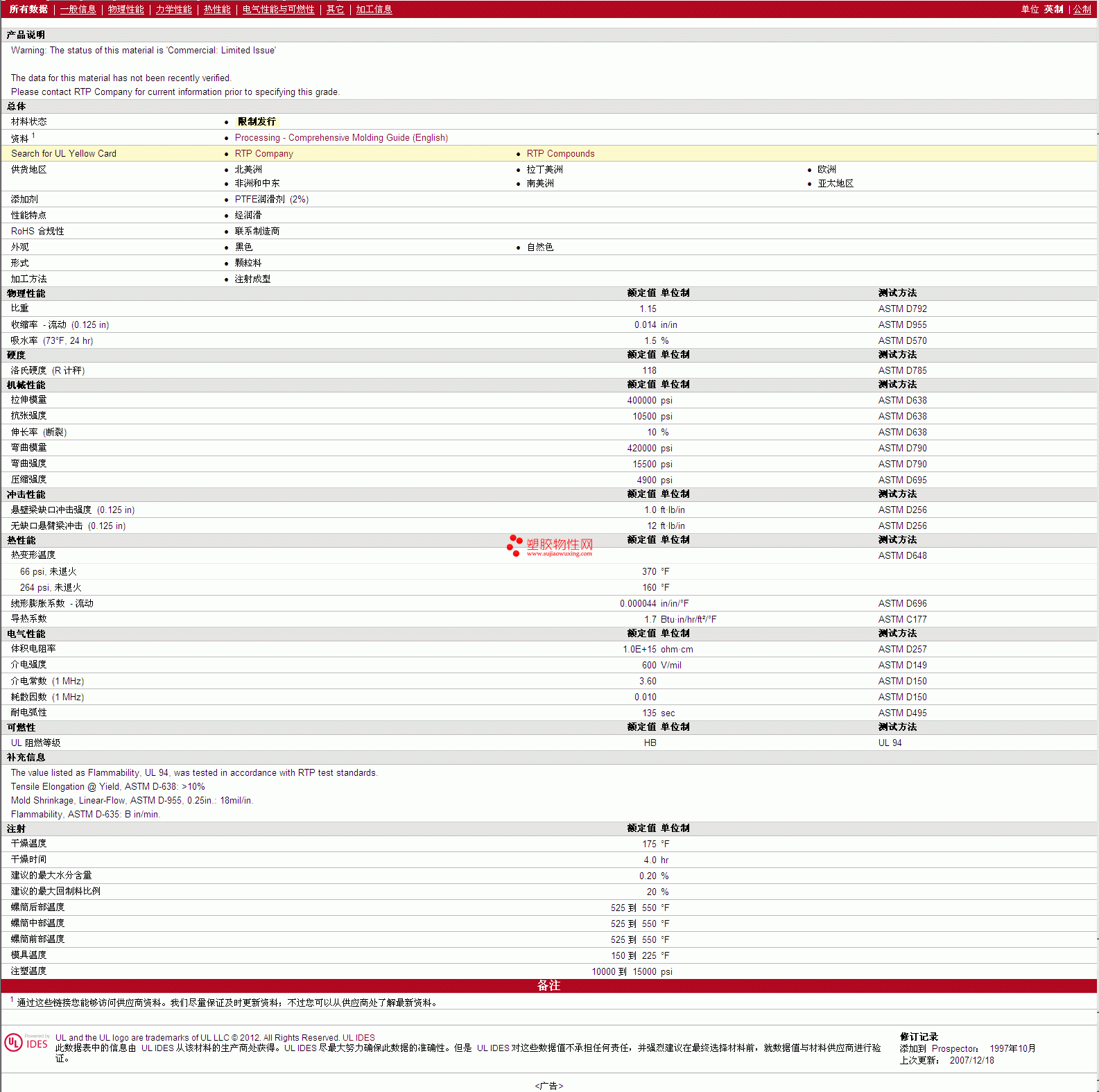
Task: Click footnote 1 superscript beside 资料
Action: [x=33, y=136]
